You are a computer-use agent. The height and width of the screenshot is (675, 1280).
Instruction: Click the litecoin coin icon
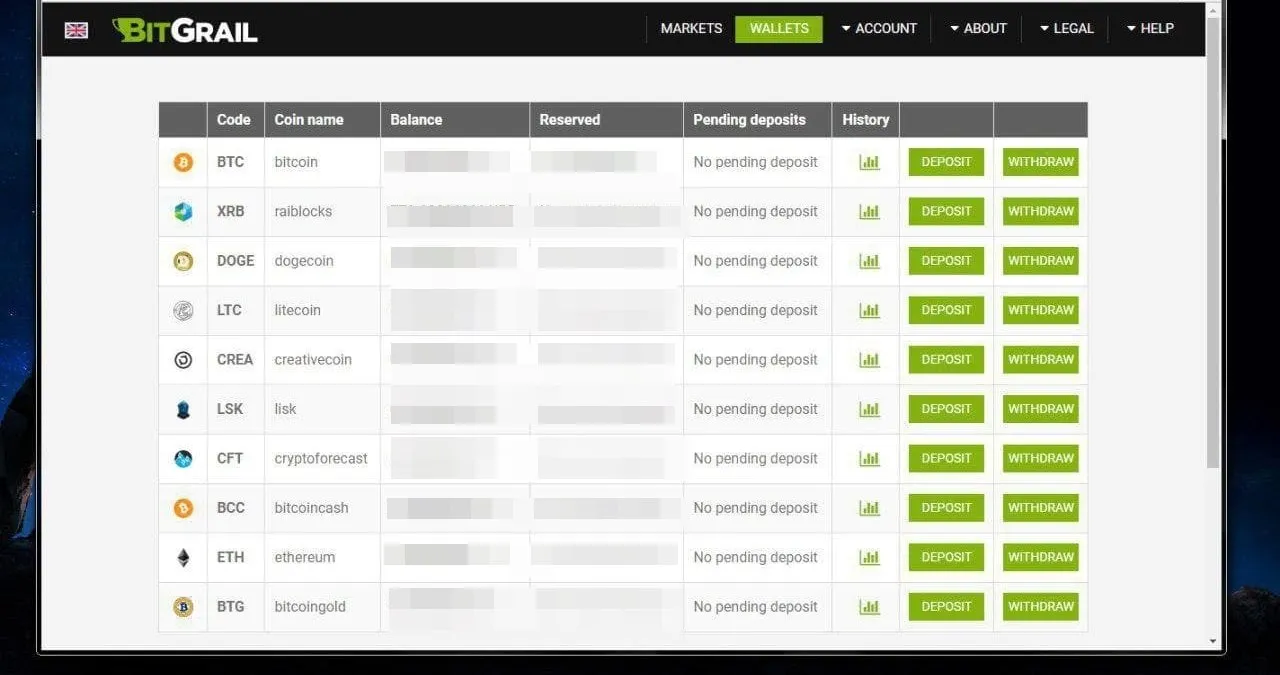coord(183,310)
